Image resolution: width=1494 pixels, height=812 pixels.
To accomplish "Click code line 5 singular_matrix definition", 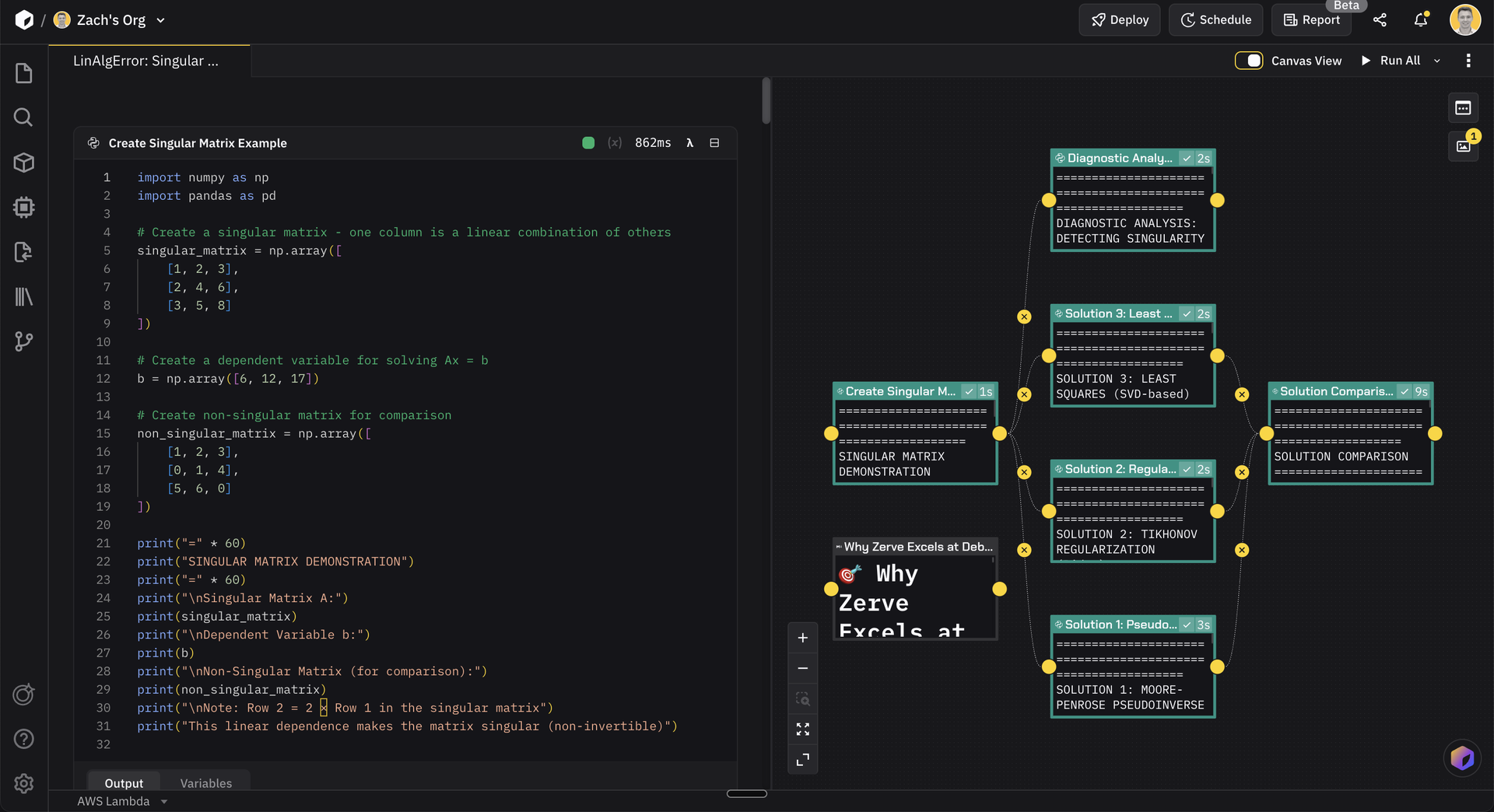I will coord(240,250).
